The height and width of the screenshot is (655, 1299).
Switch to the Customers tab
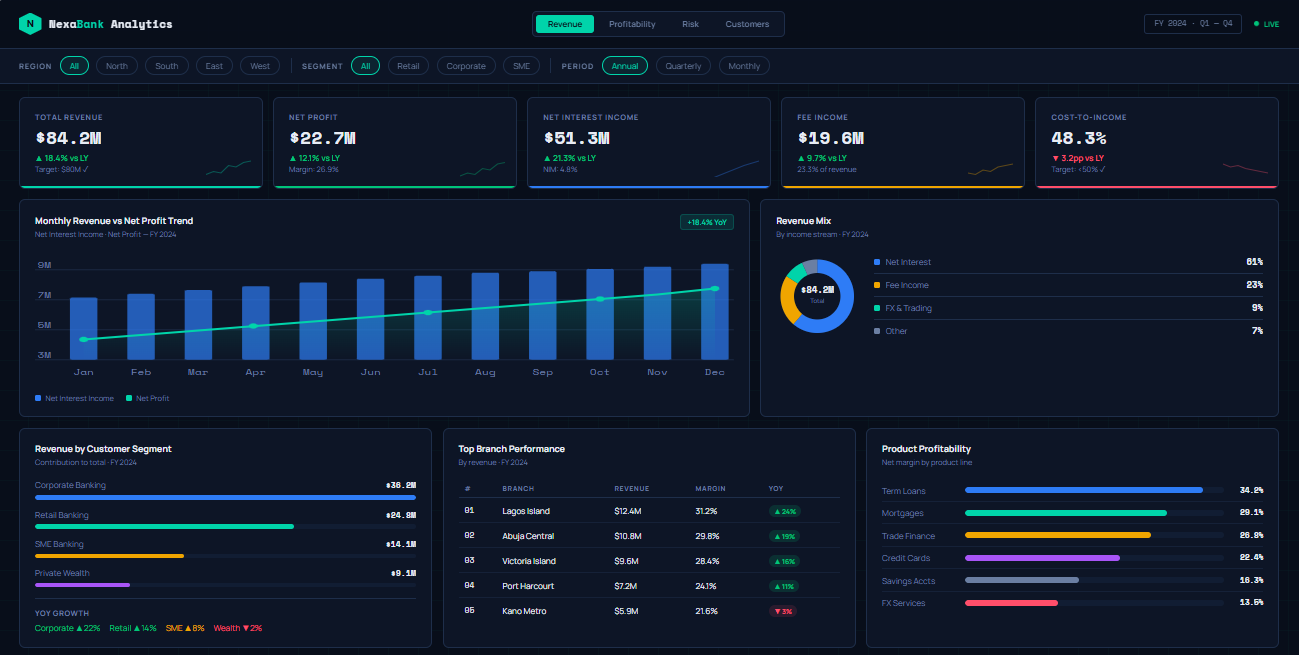pyautogui.click(x=747, y=24)
